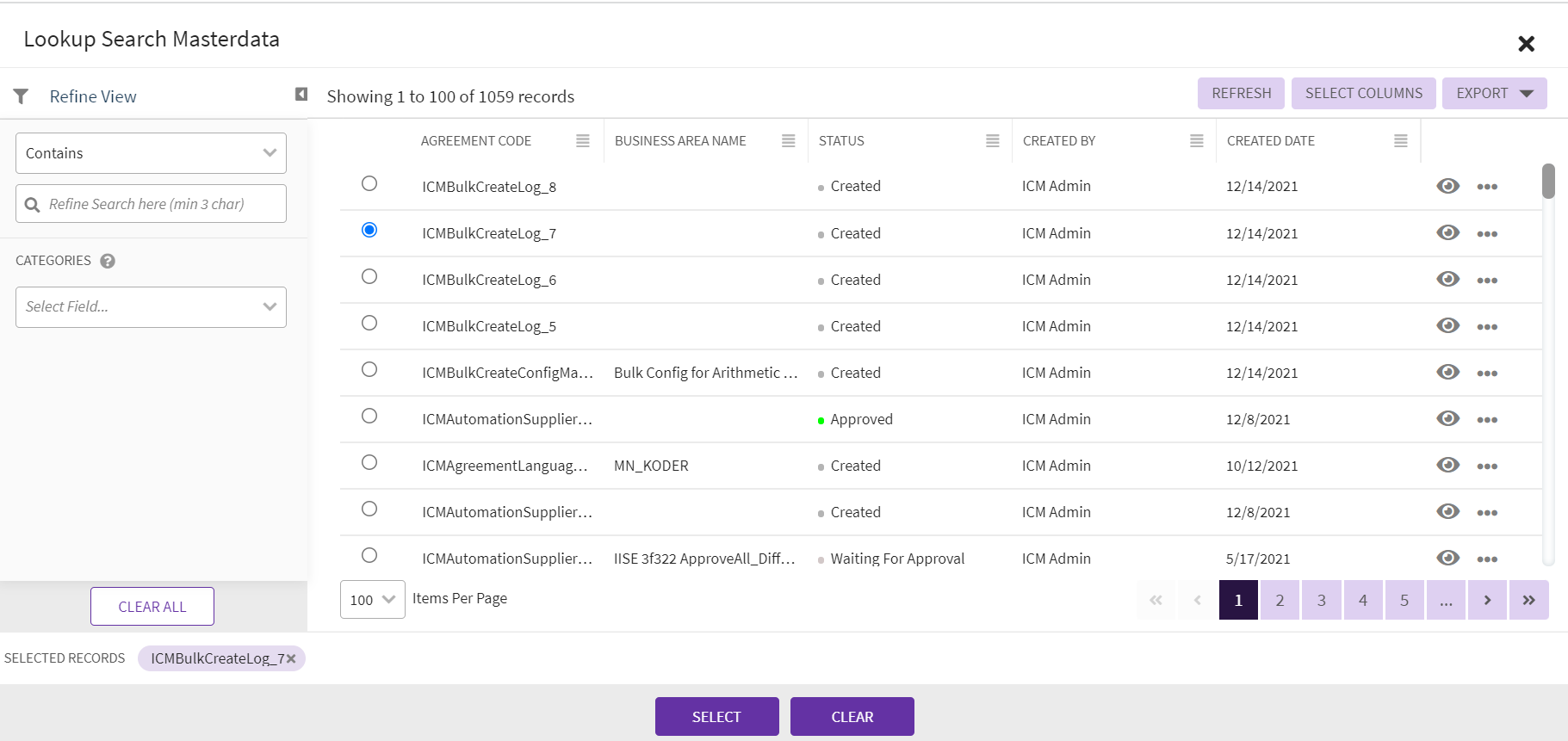1568x741 pixels.
Task: Select the ICMBulkCreateLog_5 radio button
Action: pyautogui.click(x=369, y=323)
